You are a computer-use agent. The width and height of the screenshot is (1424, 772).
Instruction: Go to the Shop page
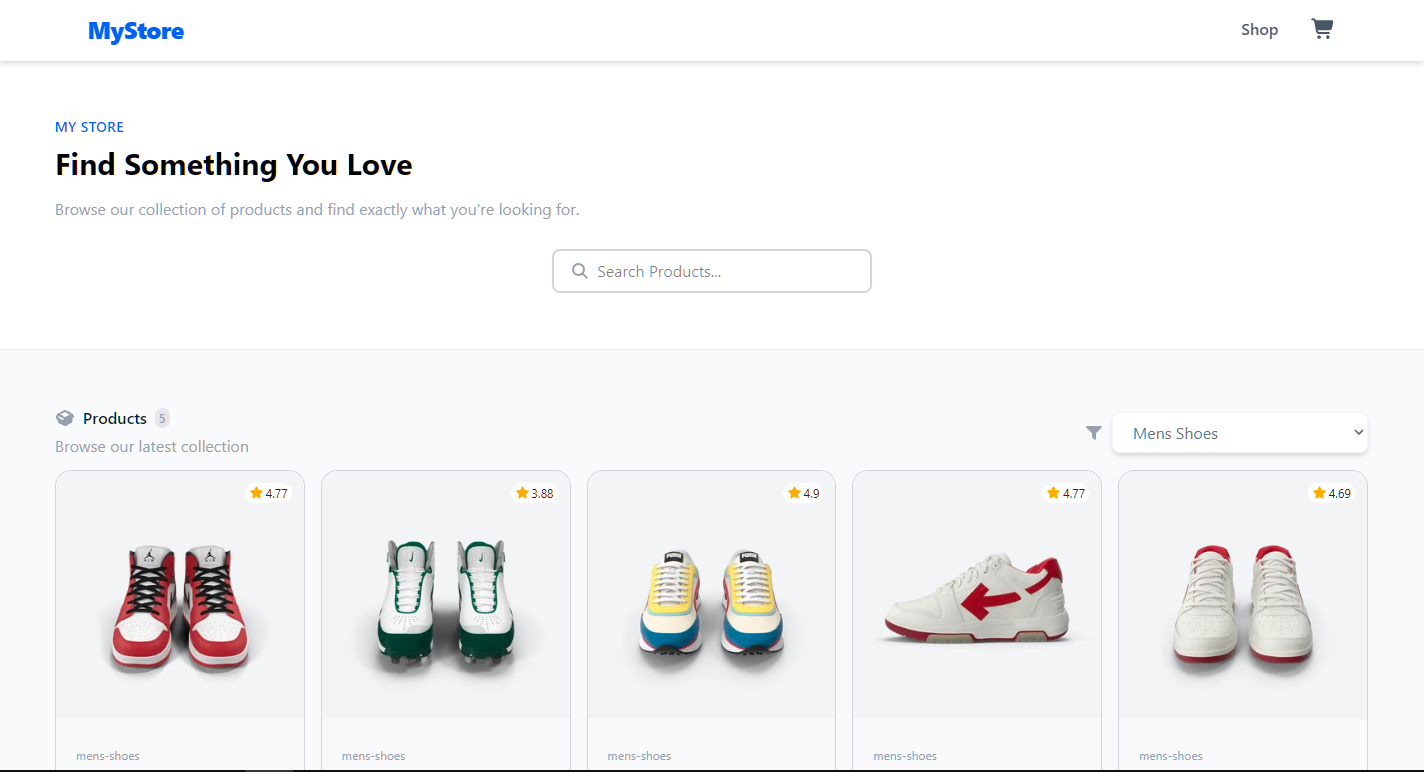(x=1259, y=30)
